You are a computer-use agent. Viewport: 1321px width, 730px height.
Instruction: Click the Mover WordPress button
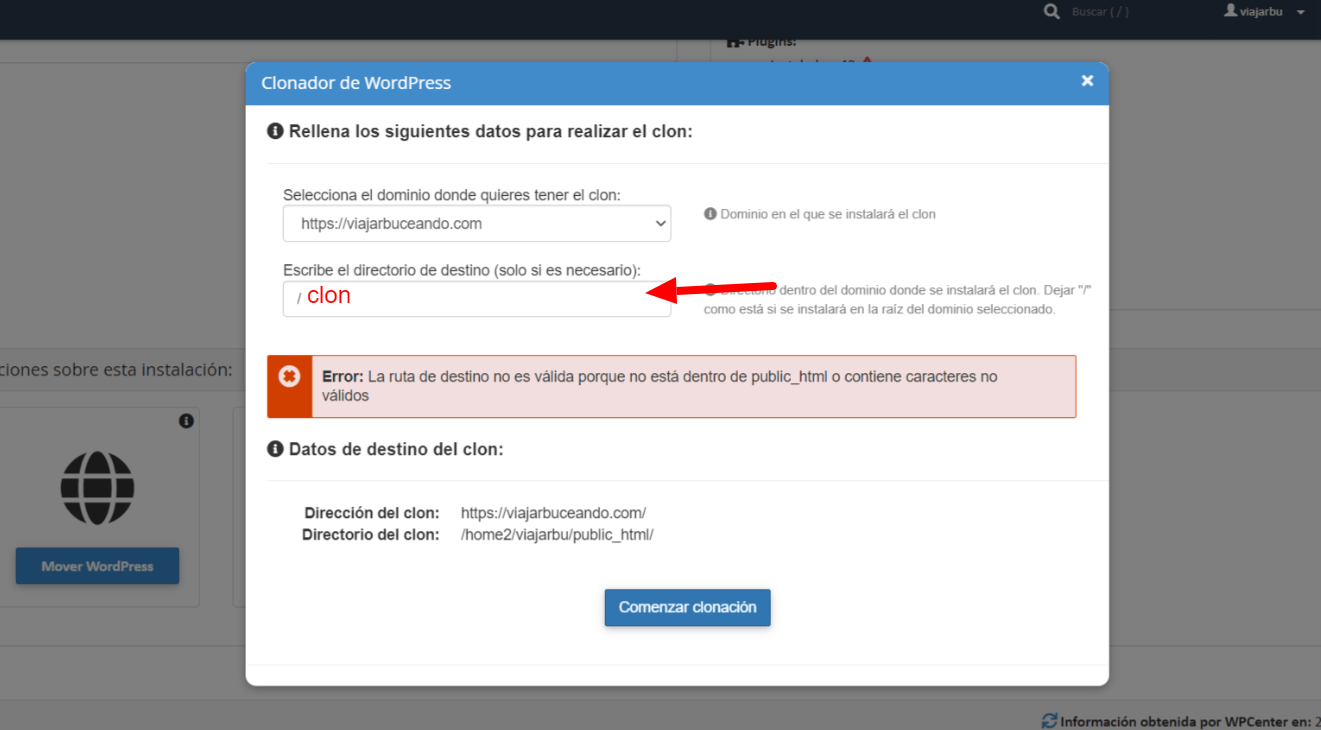tap(97, 566)
